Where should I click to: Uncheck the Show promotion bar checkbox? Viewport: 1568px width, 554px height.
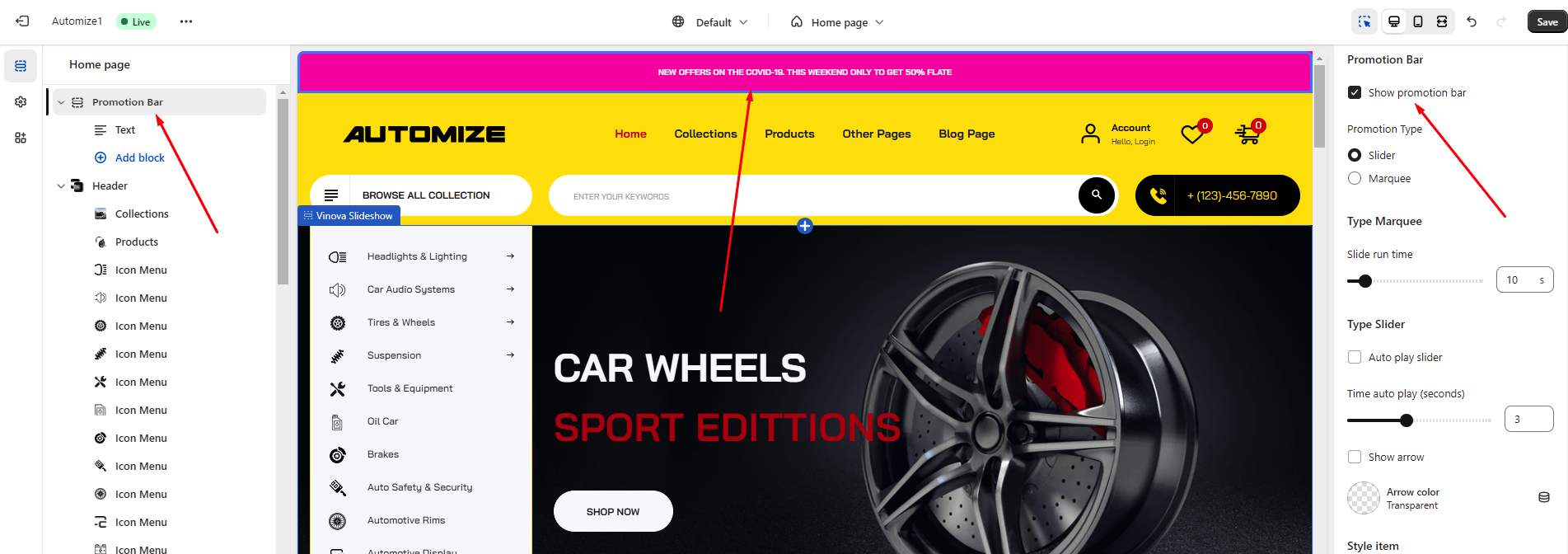click(1355, 92)
